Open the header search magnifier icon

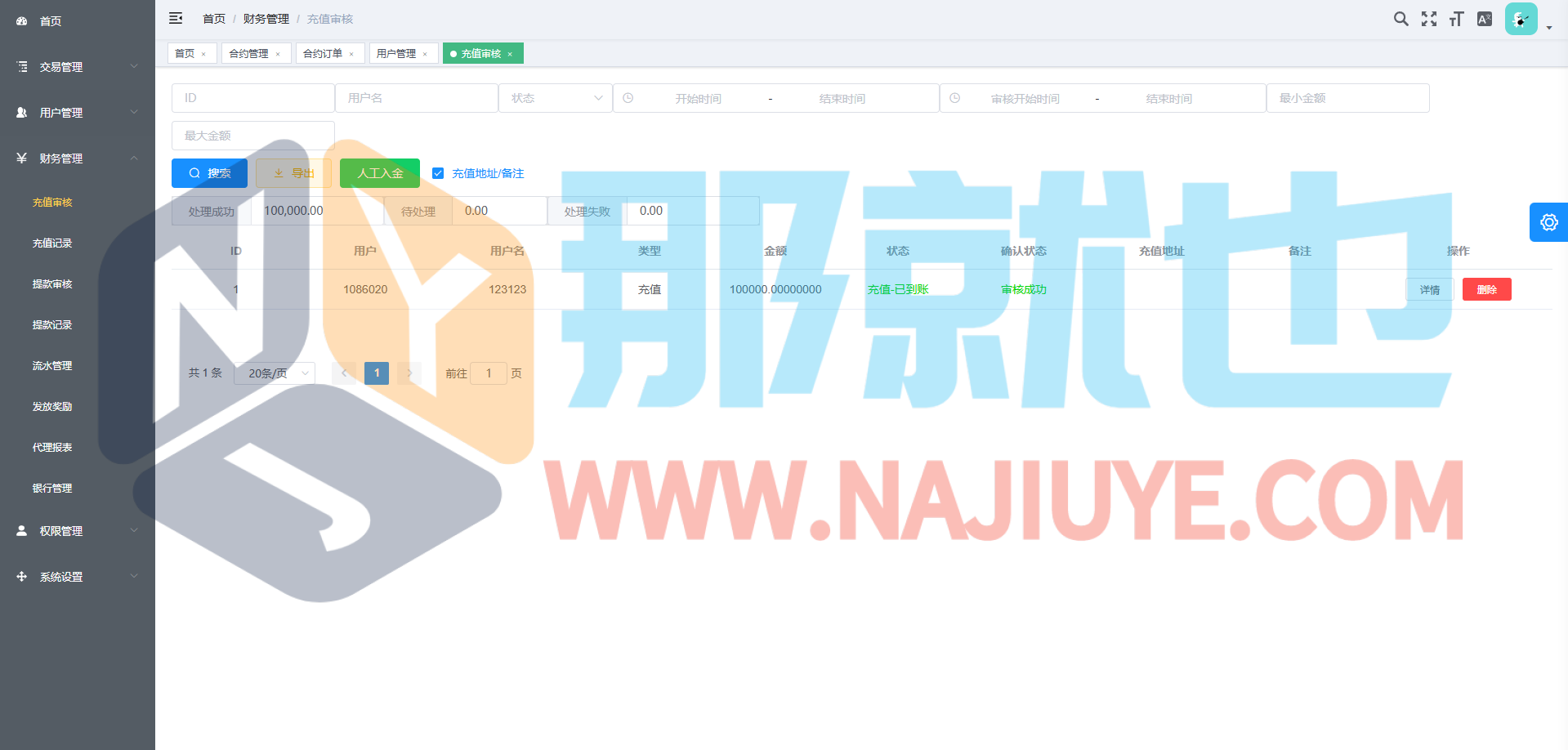(x=1400, y=19)
